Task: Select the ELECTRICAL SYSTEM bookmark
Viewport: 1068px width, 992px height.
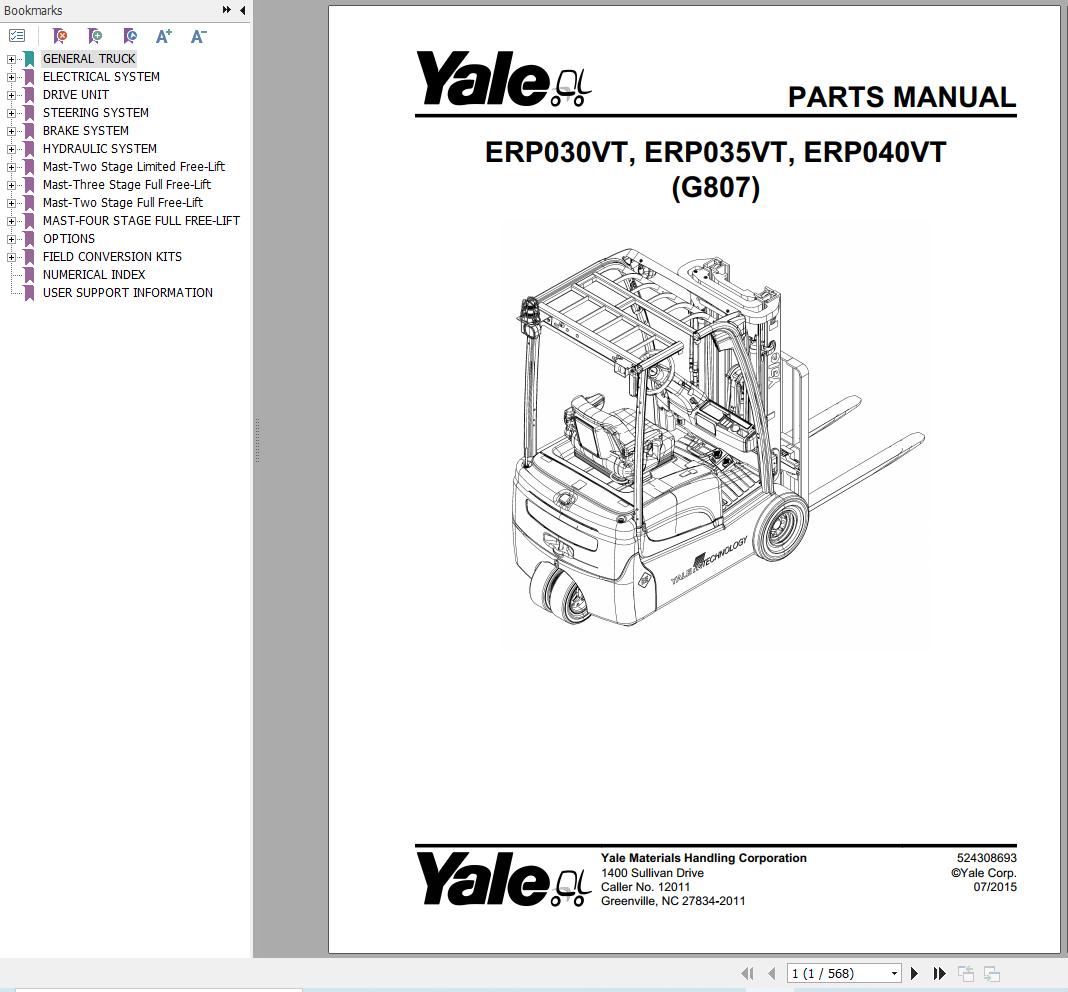Action: [x=101, y=76]
